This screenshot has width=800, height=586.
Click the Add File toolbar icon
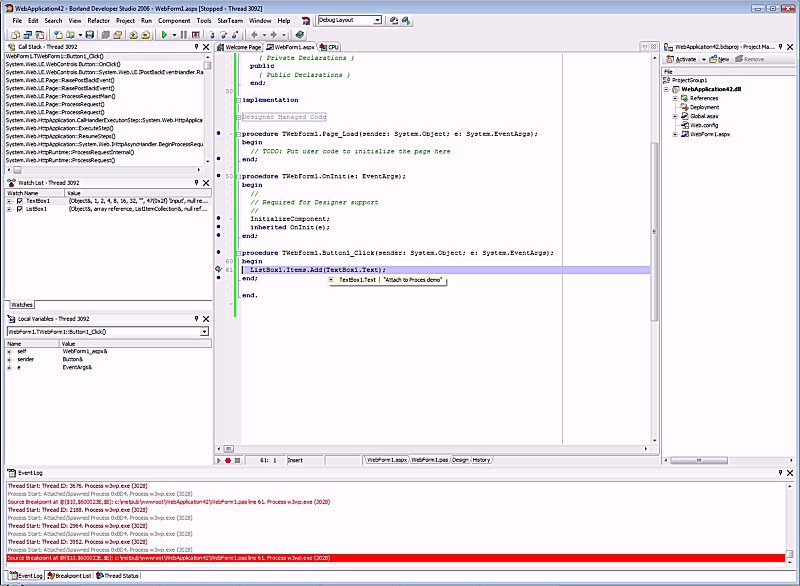133,35
